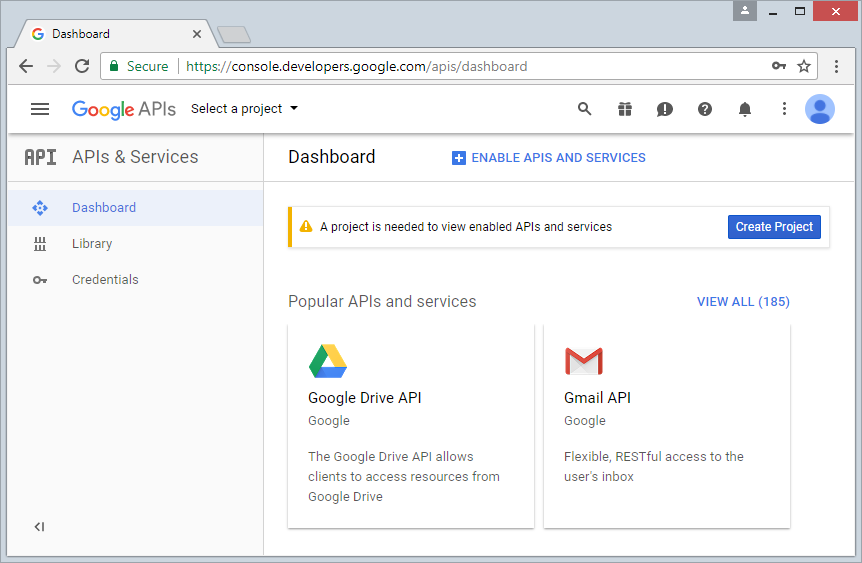Click Enable APIs and Services

coord(549,158)
